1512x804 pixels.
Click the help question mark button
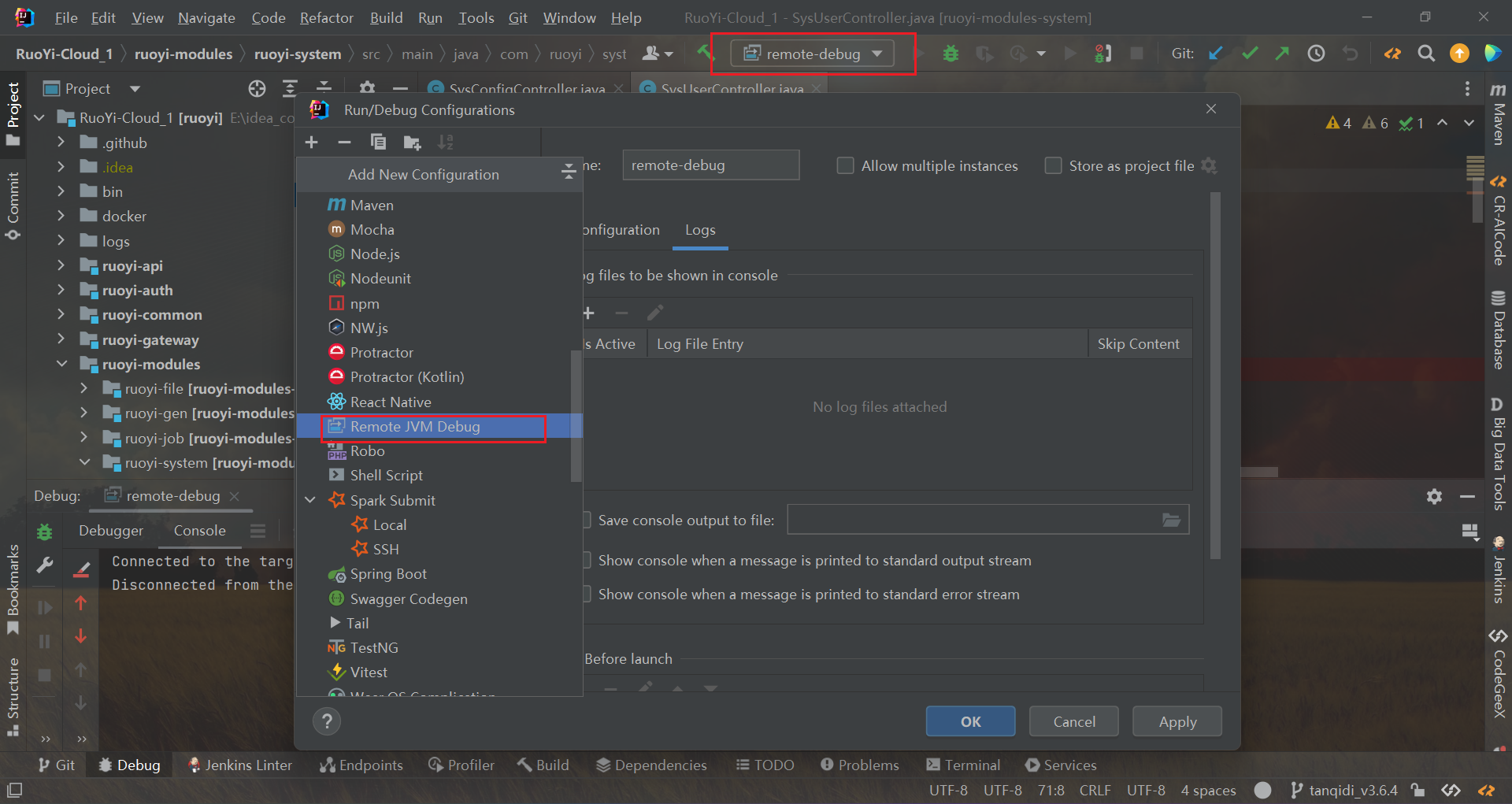tap(327, 721)
